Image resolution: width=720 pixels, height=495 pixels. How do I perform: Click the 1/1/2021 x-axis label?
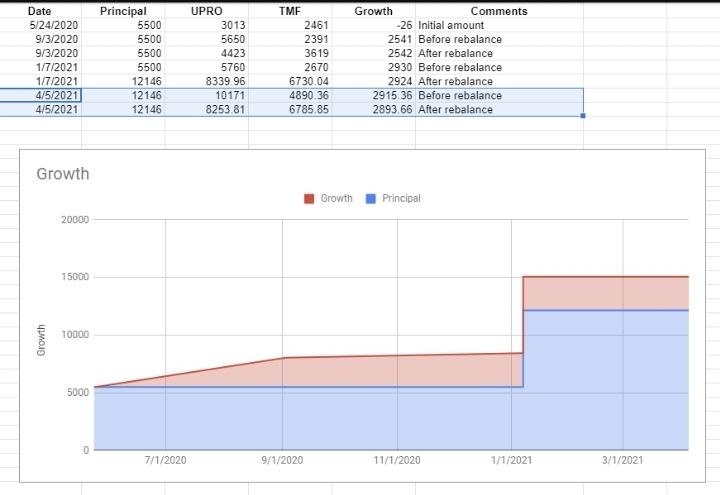pyautogui.click(x=512, y=460)
